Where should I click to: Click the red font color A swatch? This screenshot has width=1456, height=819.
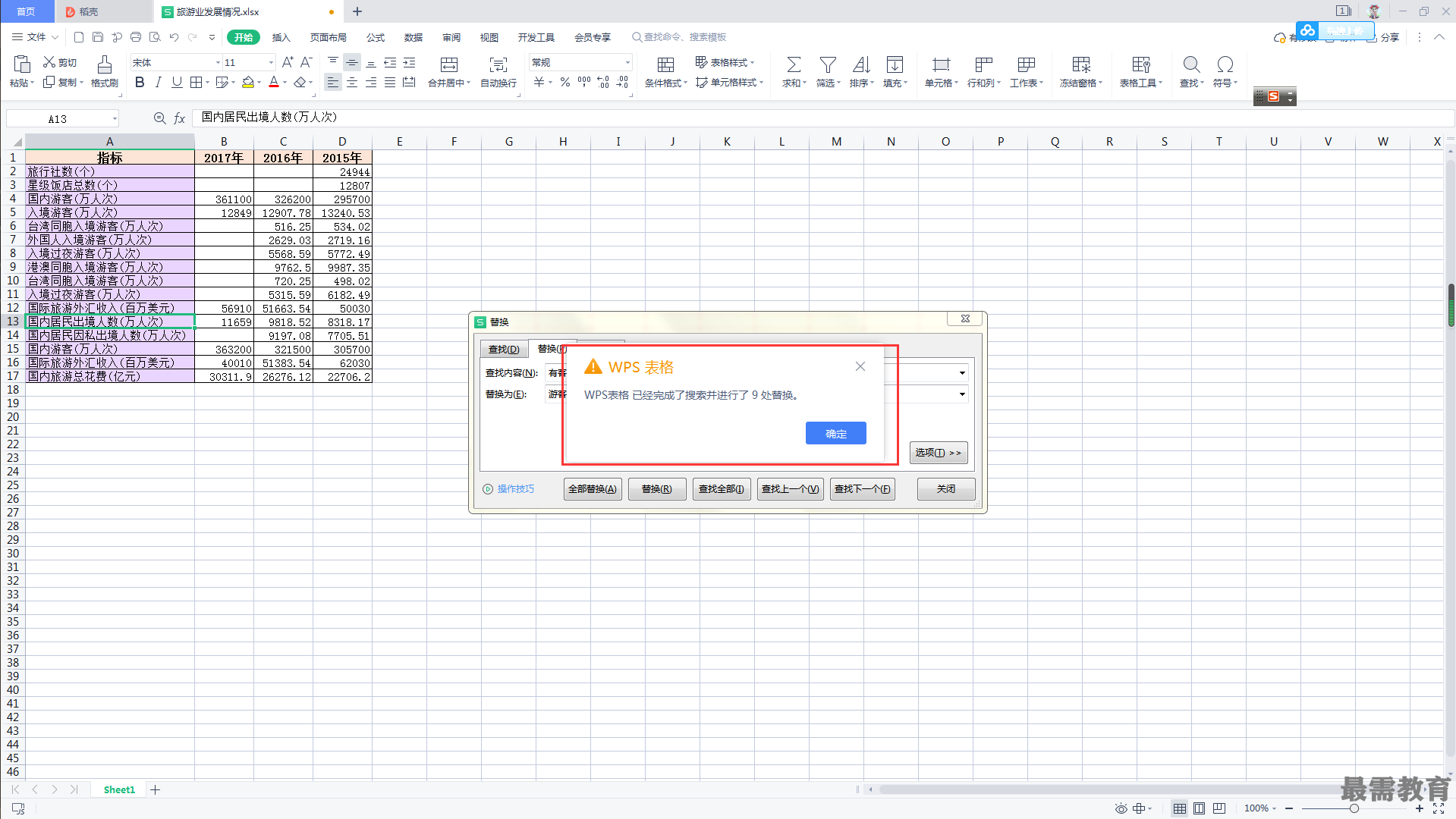click(274, 82)
